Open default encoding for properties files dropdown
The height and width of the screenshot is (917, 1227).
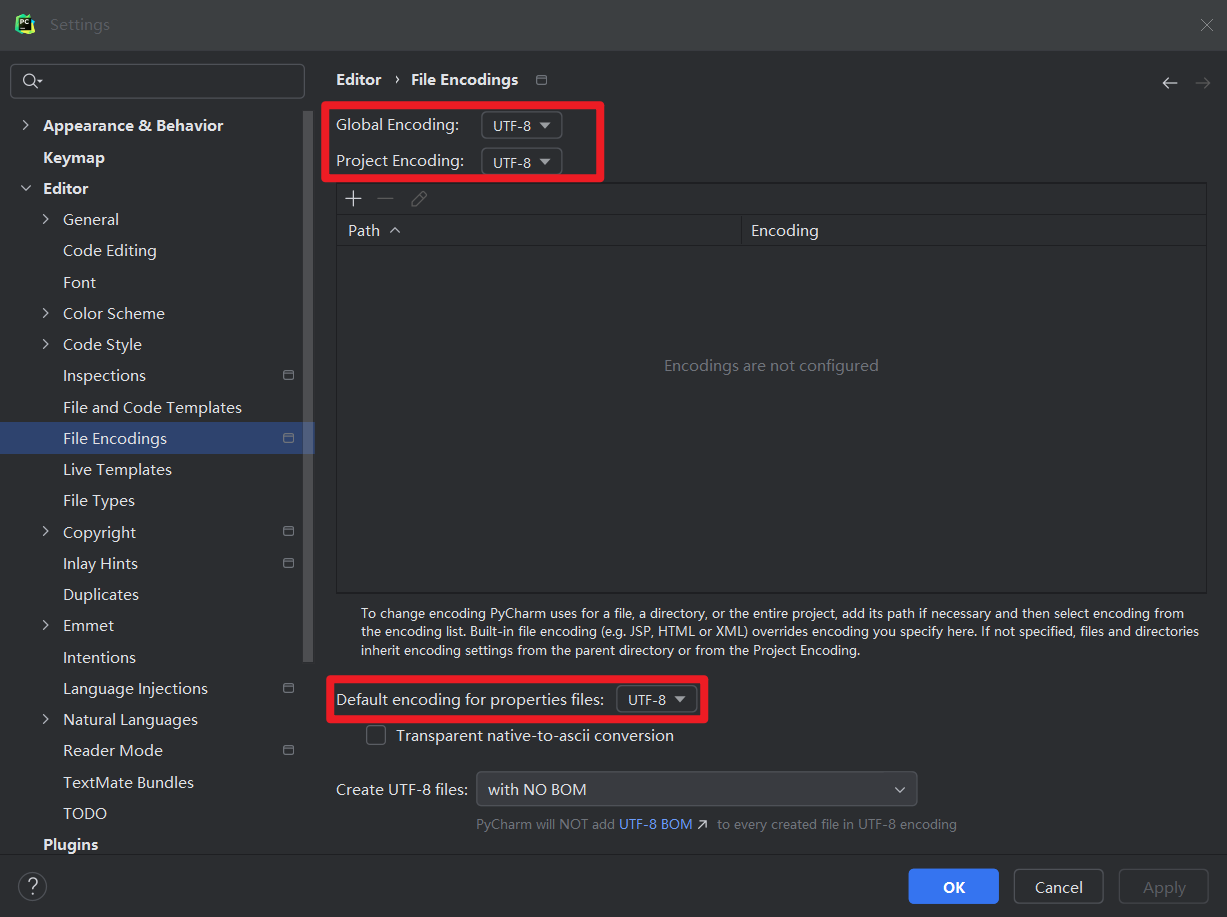[656, 700]
